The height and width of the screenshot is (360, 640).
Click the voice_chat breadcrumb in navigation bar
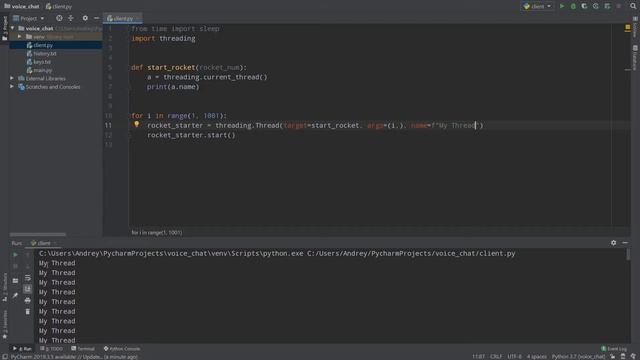pos(22,7)
